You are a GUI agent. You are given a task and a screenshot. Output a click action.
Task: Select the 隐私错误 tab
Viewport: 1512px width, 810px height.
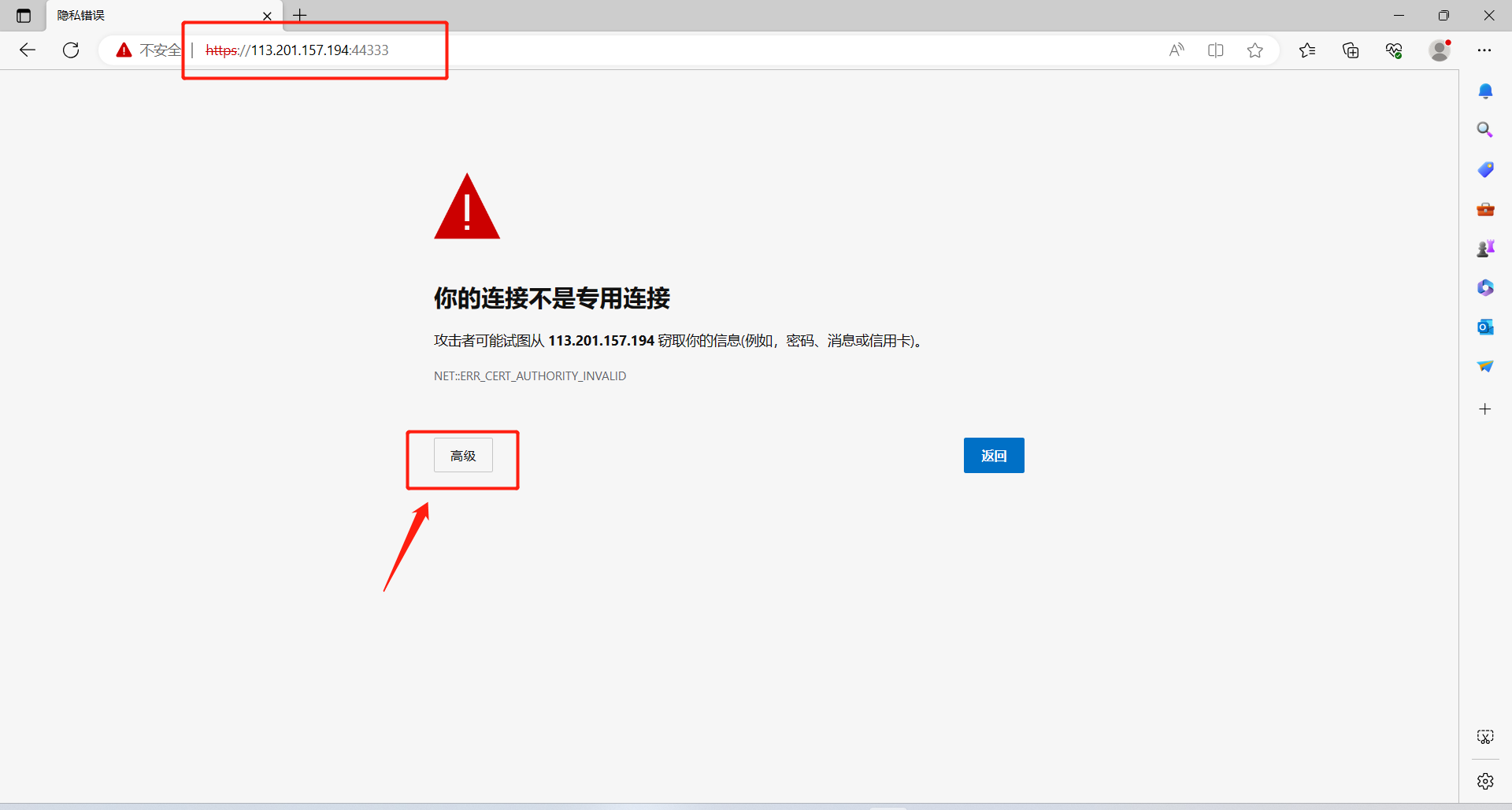[165, 16]
